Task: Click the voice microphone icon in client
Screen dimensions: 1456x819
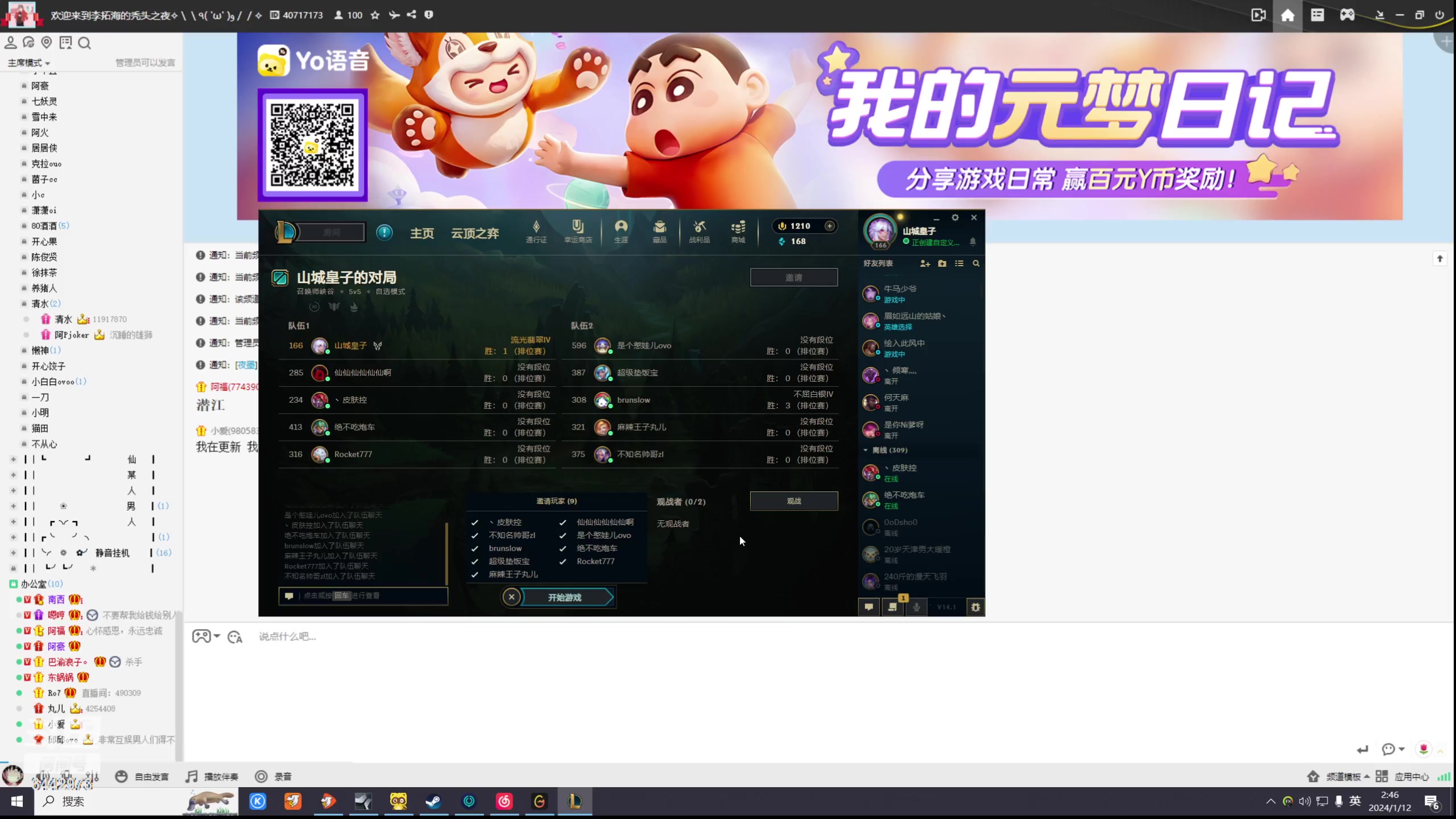Action: point(916,607)
